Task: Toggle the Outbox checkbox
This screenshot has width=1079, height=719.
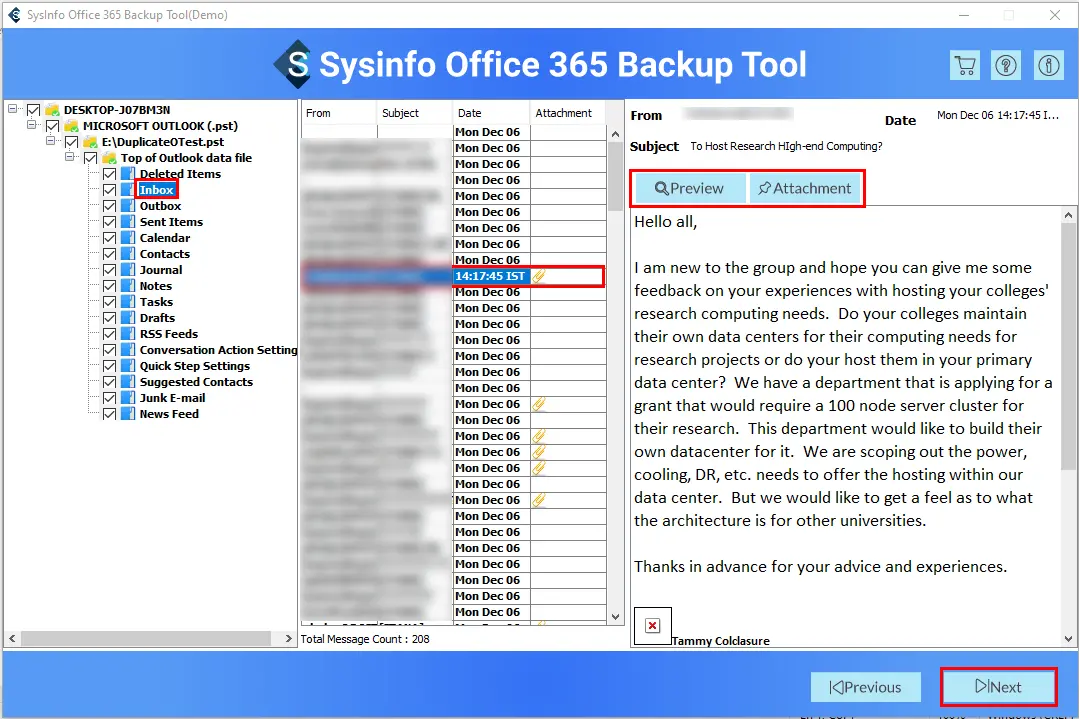Action: pos(109,206)
